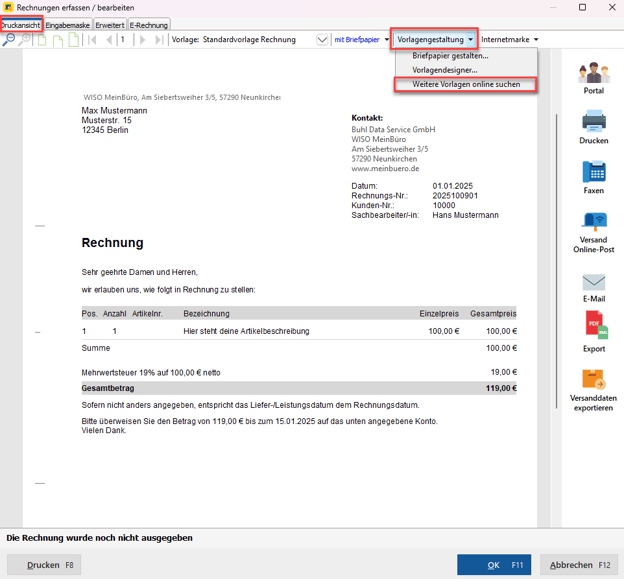Image resolution: width=624 pixels, height=579 pixels.
Task: Confirm with the OK F11 button
Action: tap(494, 565)
